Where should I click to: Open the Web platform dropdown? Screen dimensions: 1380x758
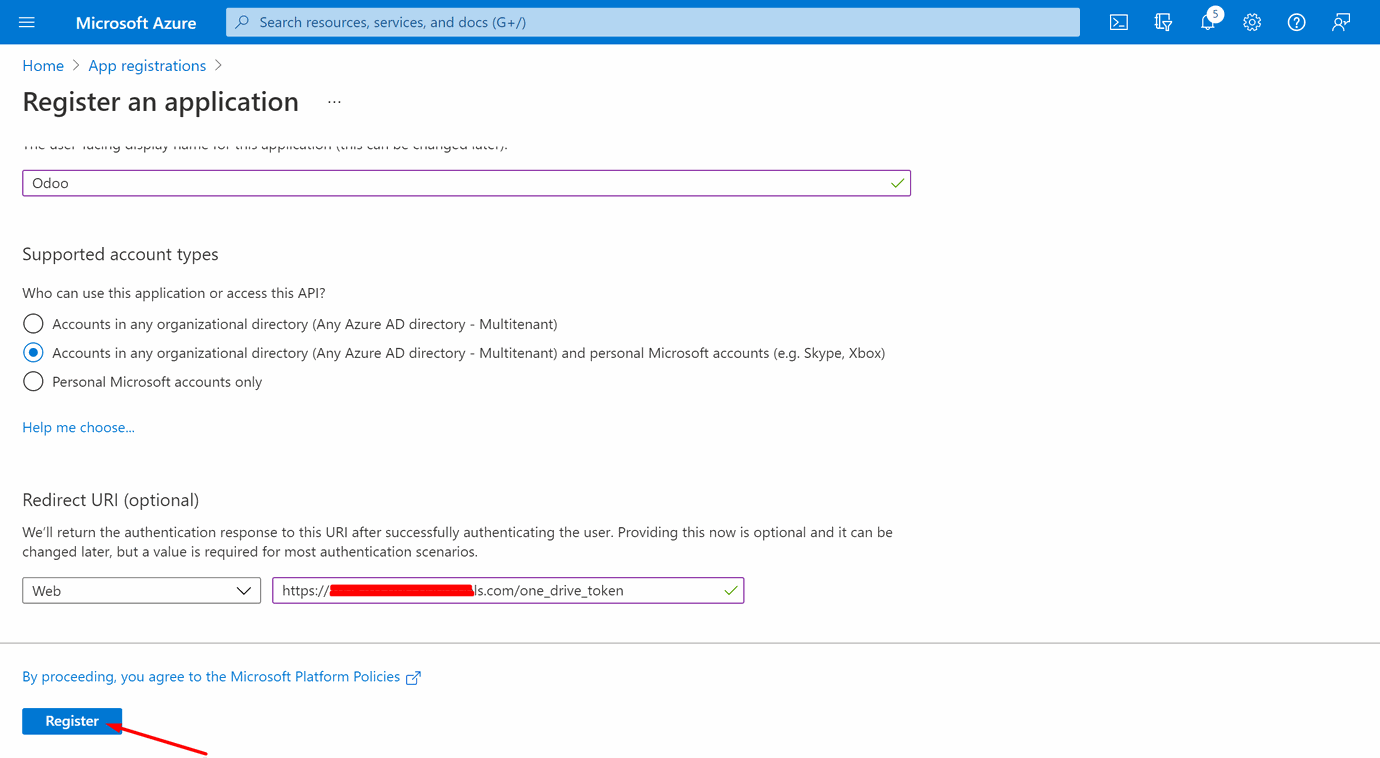click(141, 591)
